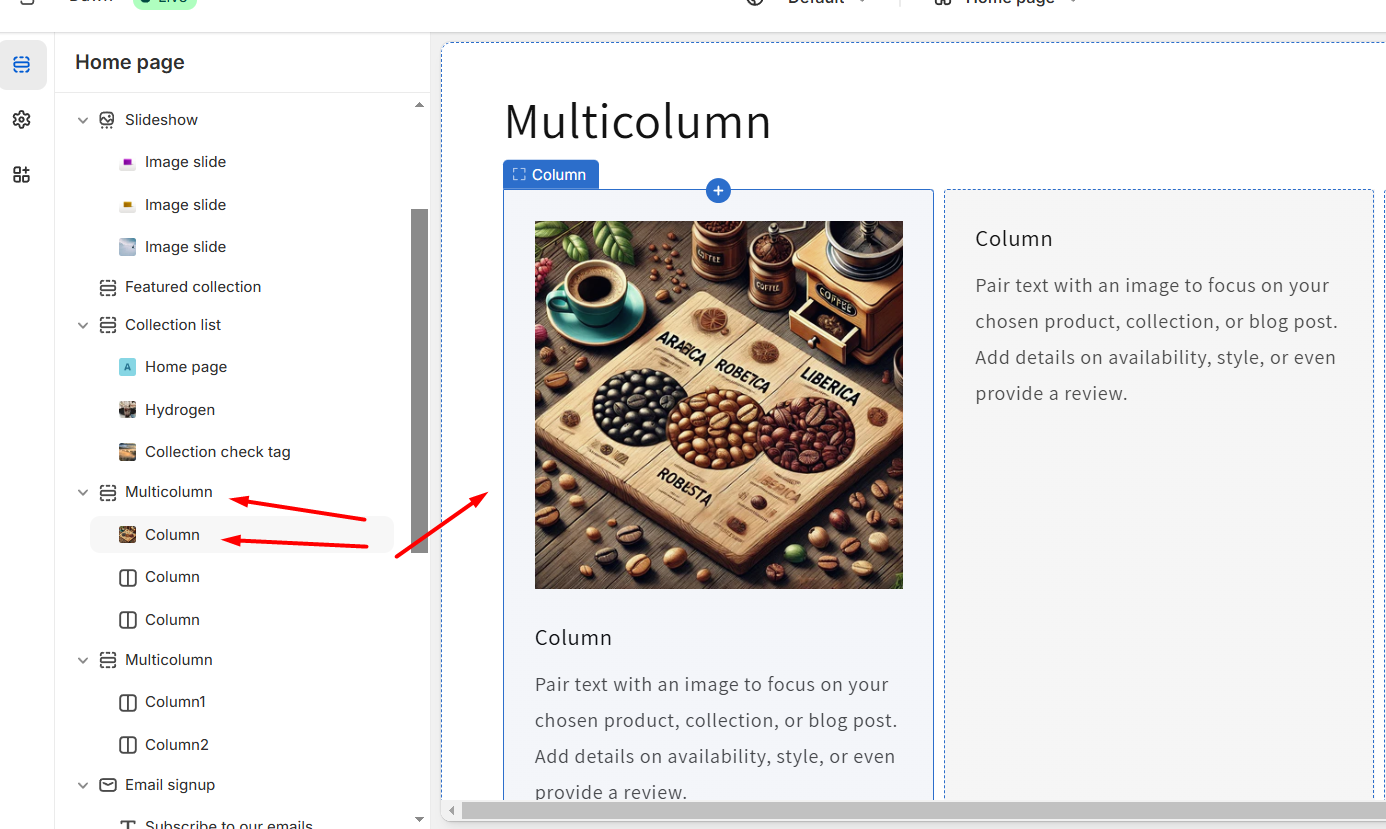1386x829 pixels.
Task: Collapse the Collection list section
Action: pos(83,325)
